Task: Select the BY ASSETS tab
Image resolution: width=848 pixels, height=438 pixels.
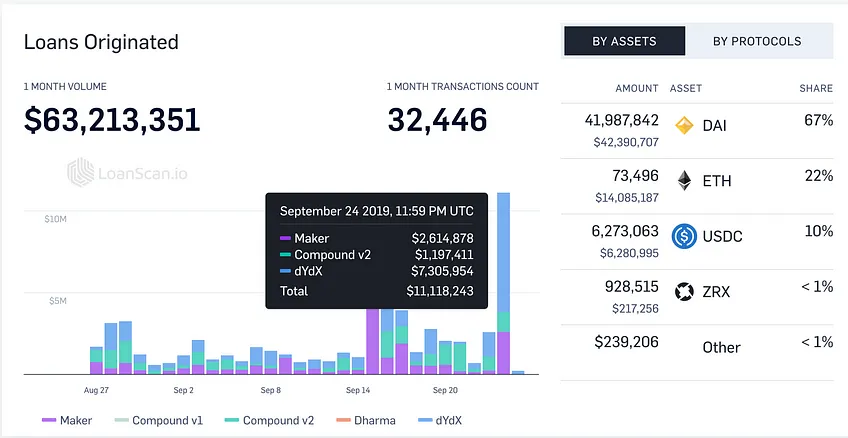Action: (x=625, y=41)
